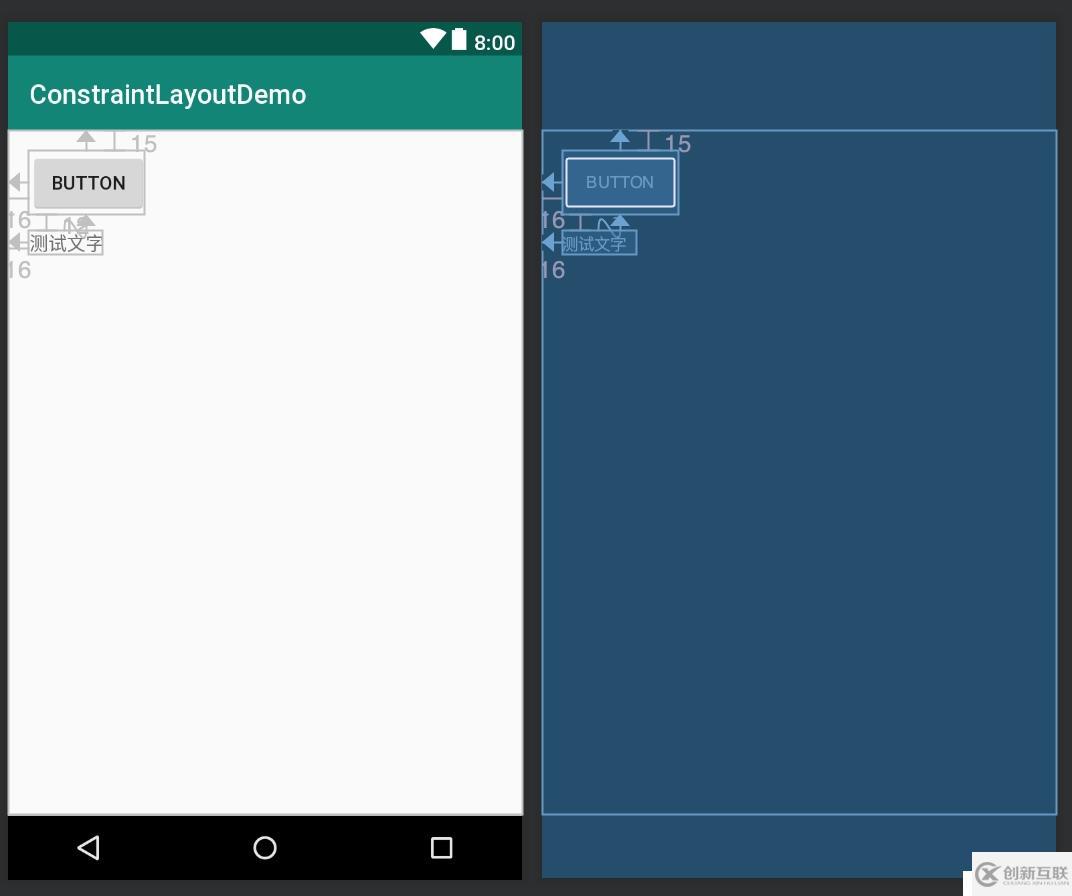Click the 15 margin label in blueprint view
Viewport: 1072px width, 896px height.
click(678, 144)
